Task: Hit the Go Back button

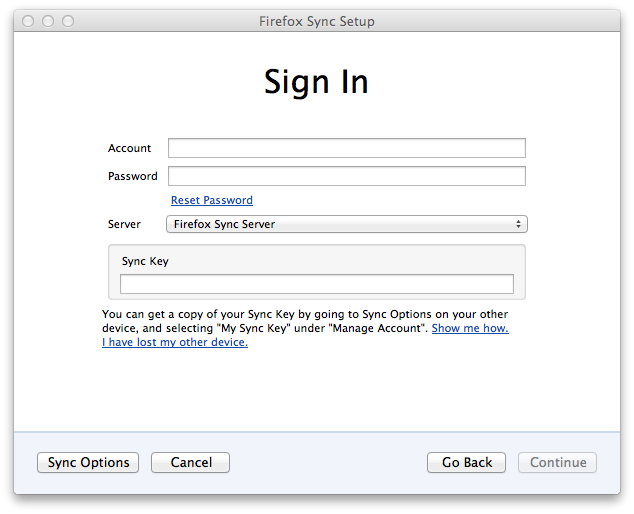Action: [x=467, y=462]
